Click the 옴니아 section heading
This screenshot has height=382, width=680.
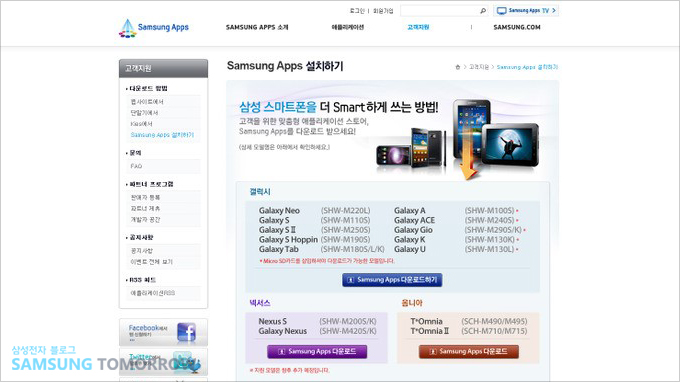[x=412, y=303]
